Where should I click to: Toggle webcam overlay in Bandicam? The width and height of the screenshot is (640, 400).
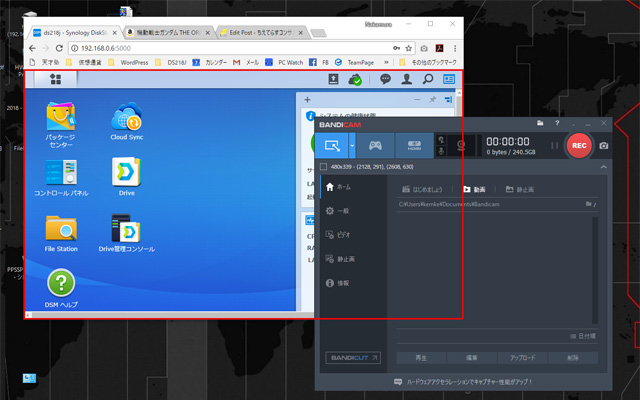click(460, 145)
